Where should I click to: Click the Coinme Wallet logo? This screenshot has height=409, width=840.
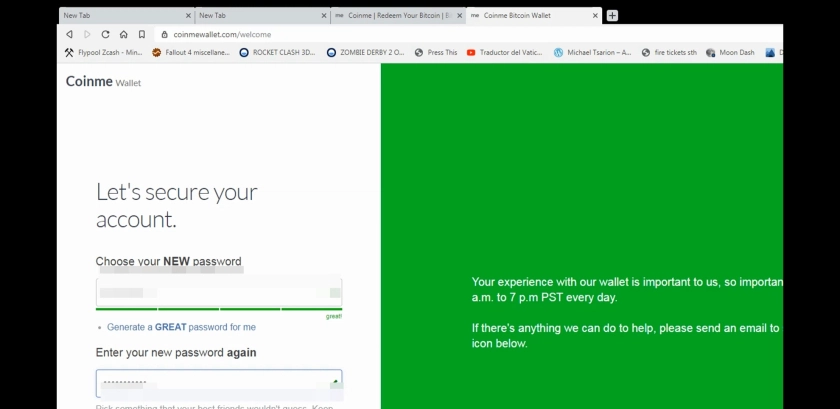click(x=103, y=81)
